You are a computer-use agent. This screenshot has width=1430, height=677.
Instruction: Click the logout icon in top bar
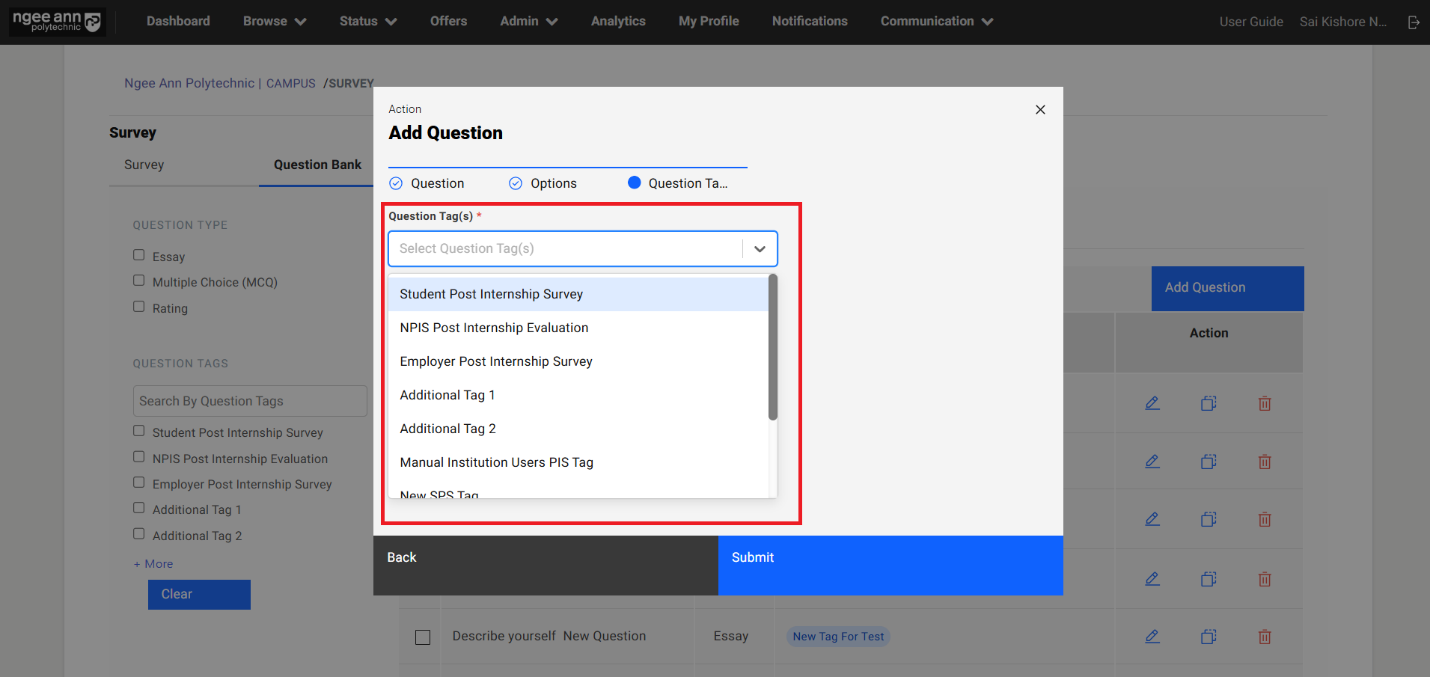point(1413,22)
